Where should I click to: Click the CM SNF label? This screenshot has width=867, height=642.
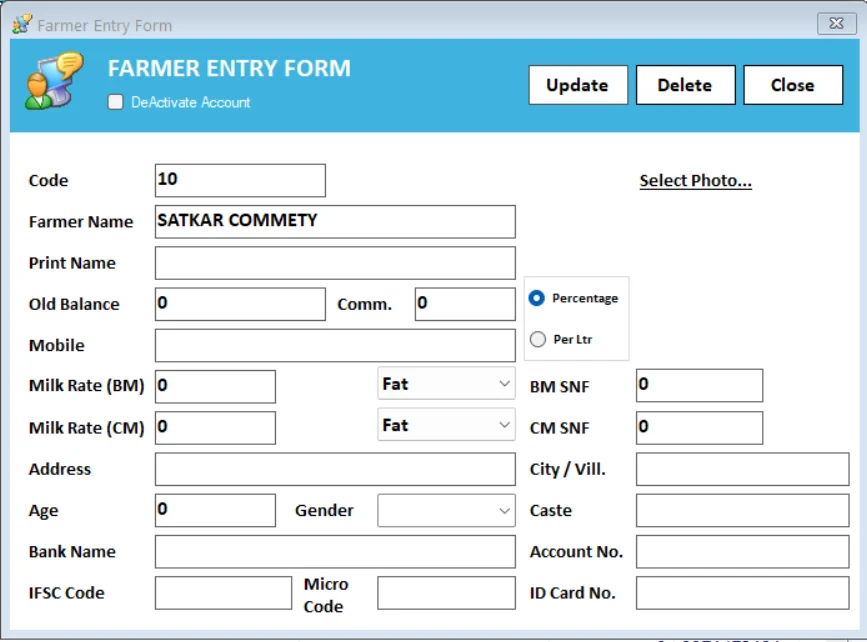pos(560,428)
